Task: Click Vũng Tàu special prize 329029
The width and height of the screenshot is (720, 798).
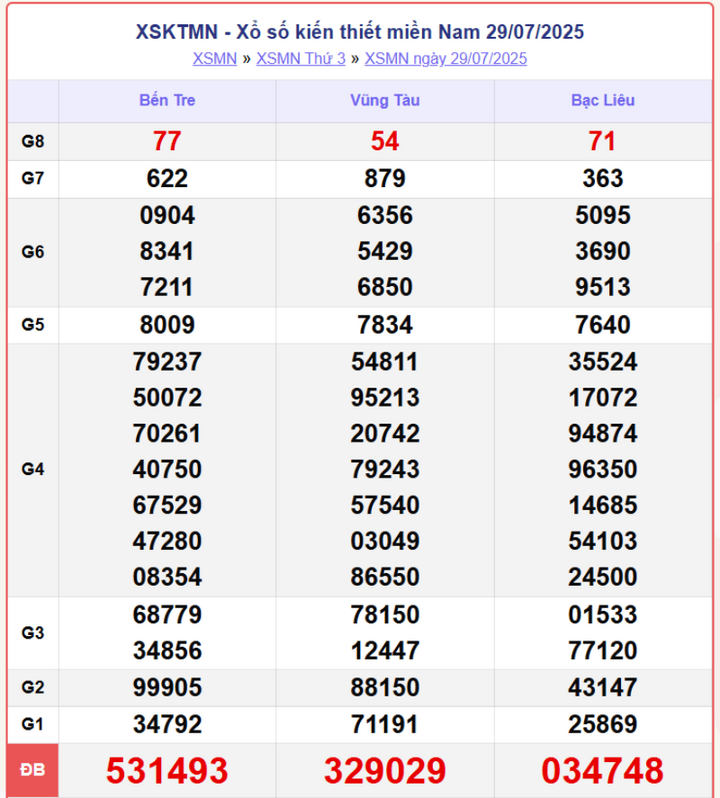Action: tap(385, 771)
